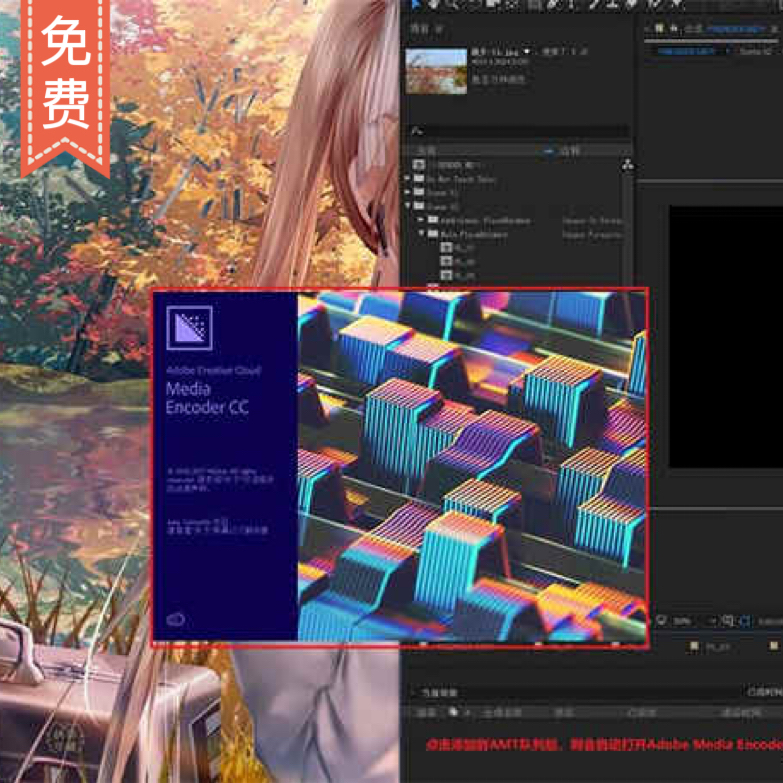
Task: Click the Media Encoder logo on splash screen
Action: 189,328
